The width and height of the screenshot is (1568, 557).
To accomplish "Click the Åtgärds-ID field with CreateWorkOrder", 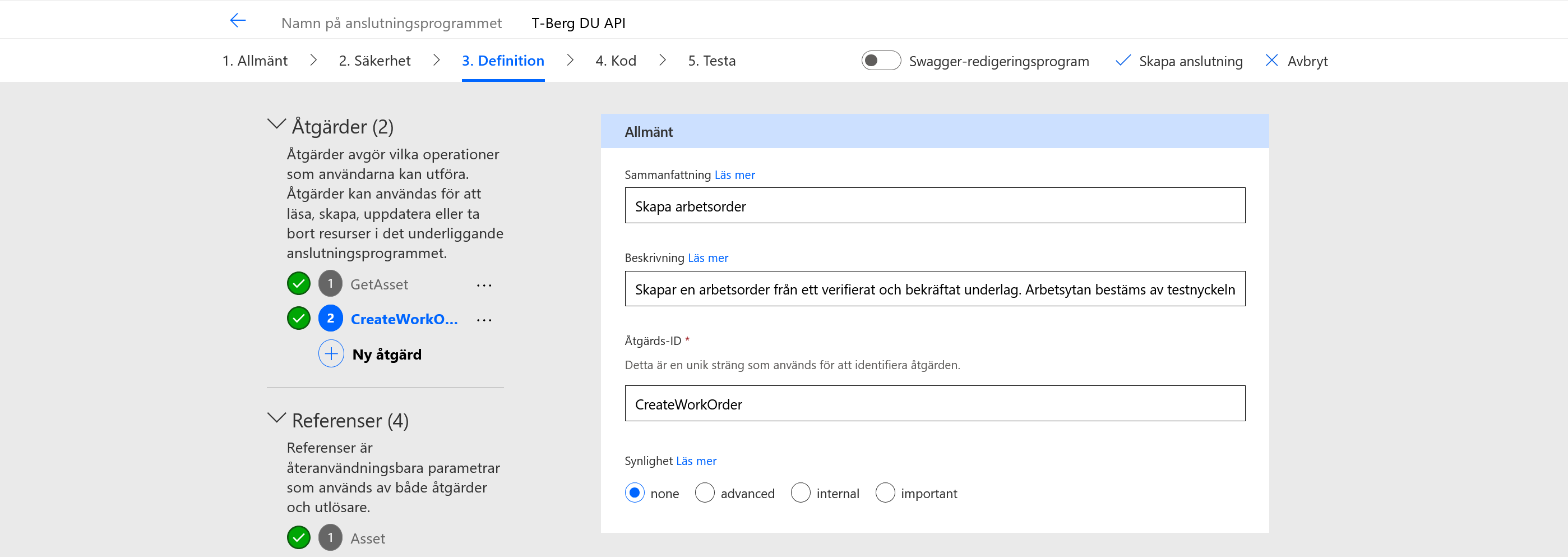I will click(935, 403).
